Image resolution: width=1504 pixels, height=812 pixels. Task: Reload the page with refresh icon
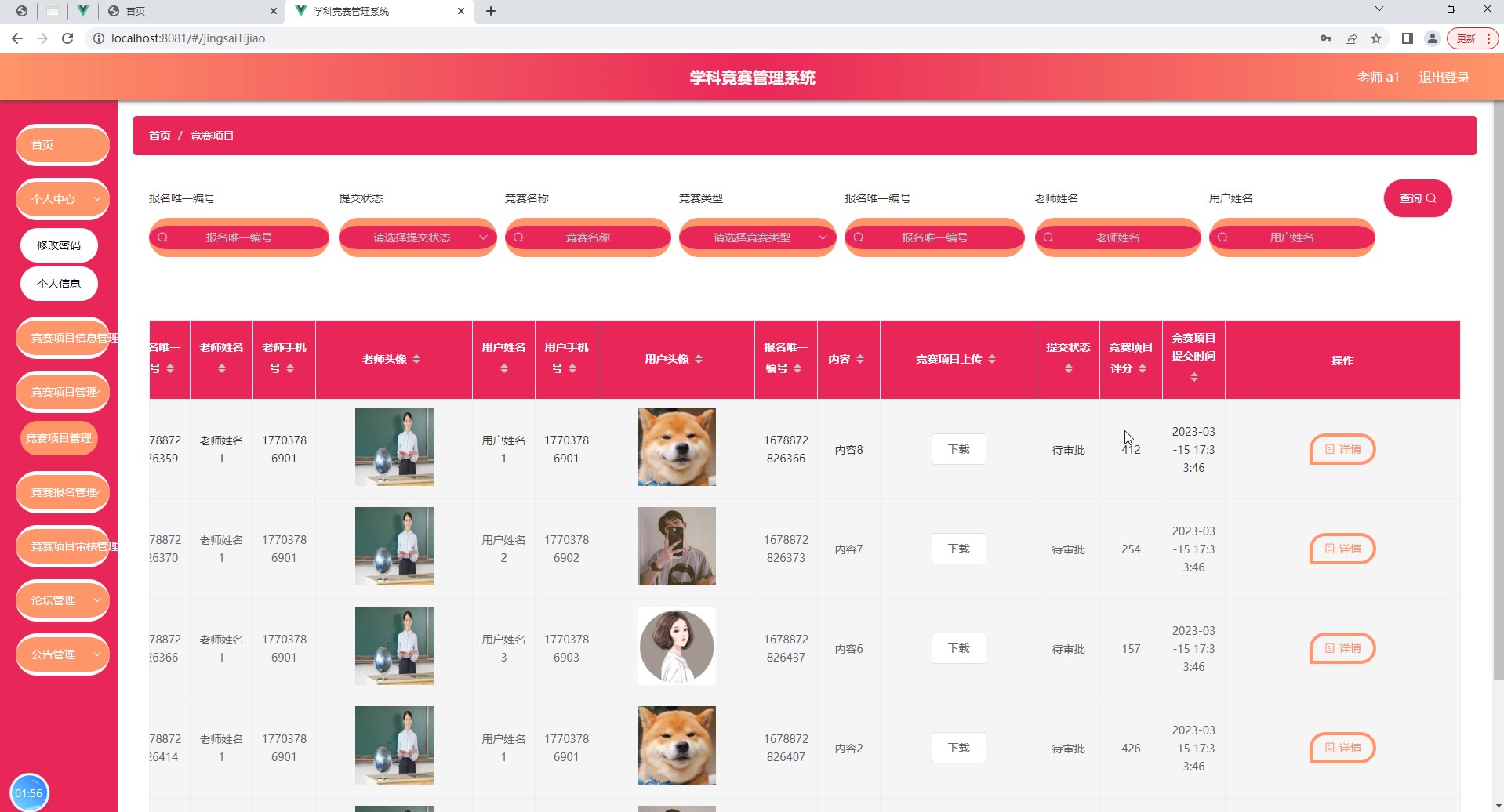(x=67, y=38)
